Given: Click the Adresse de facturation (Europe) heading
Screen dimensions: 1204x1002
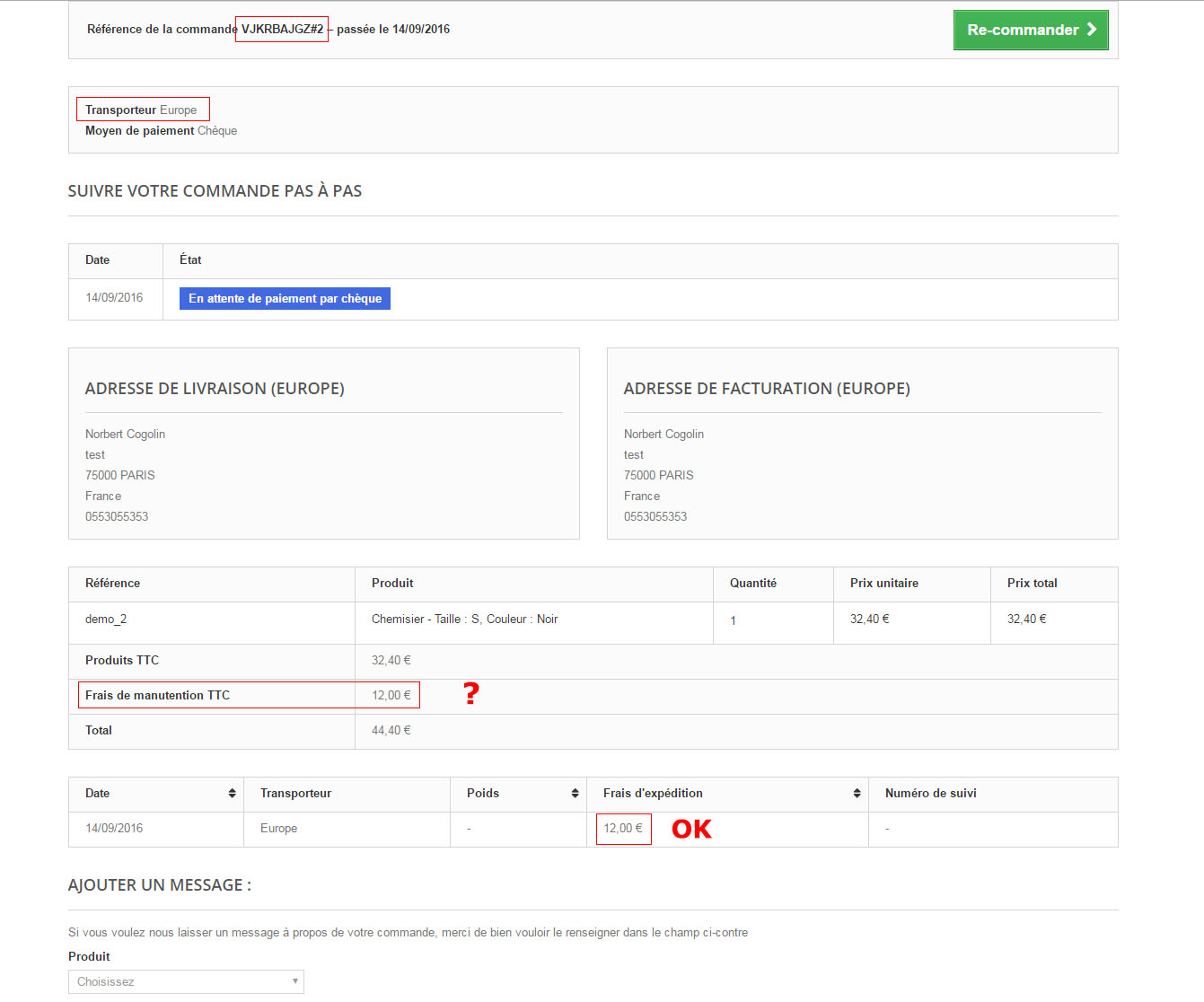Looking at the screenshot, I should coord(767,389).
